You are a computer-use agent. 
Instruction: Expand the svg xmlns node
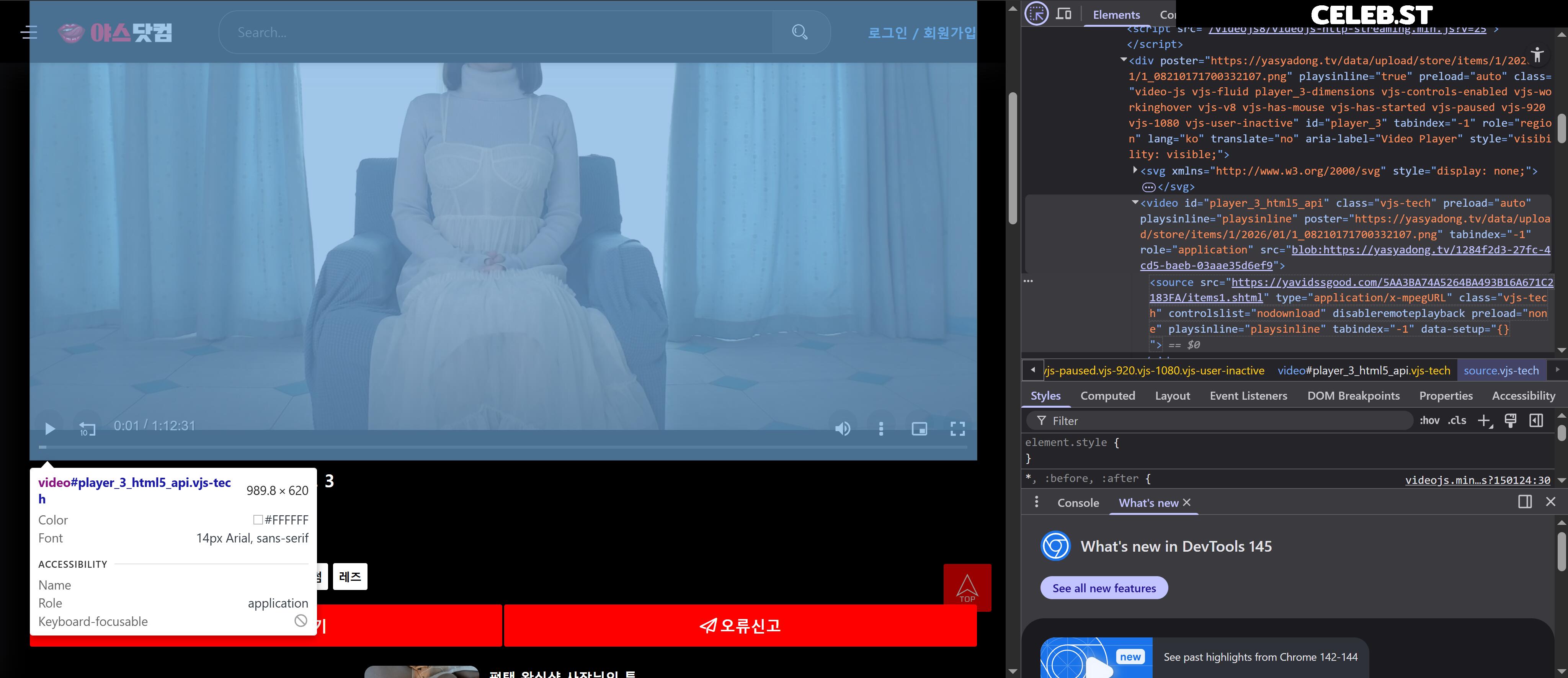(1135, 170)
